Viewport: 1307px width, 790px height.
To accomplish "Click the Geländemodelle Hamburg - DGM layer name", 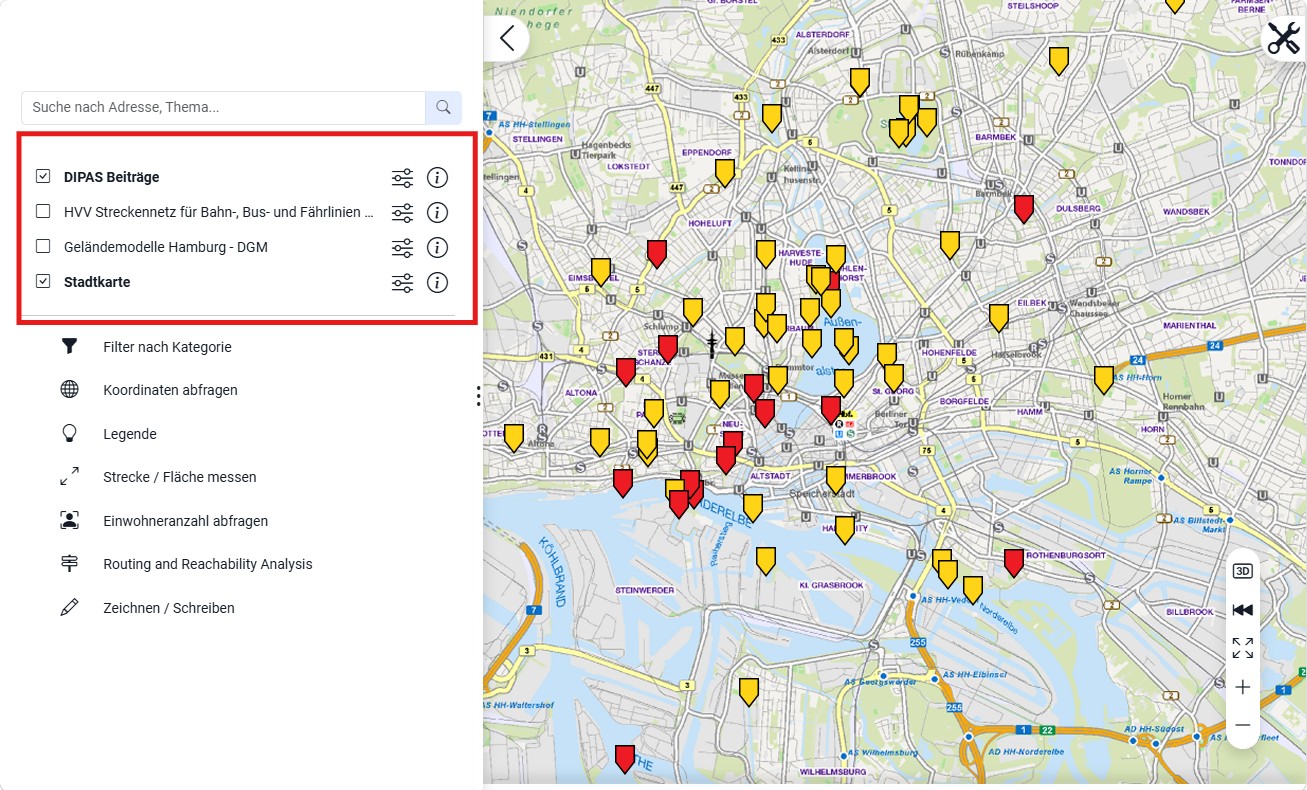I will (x=166, y=247).
